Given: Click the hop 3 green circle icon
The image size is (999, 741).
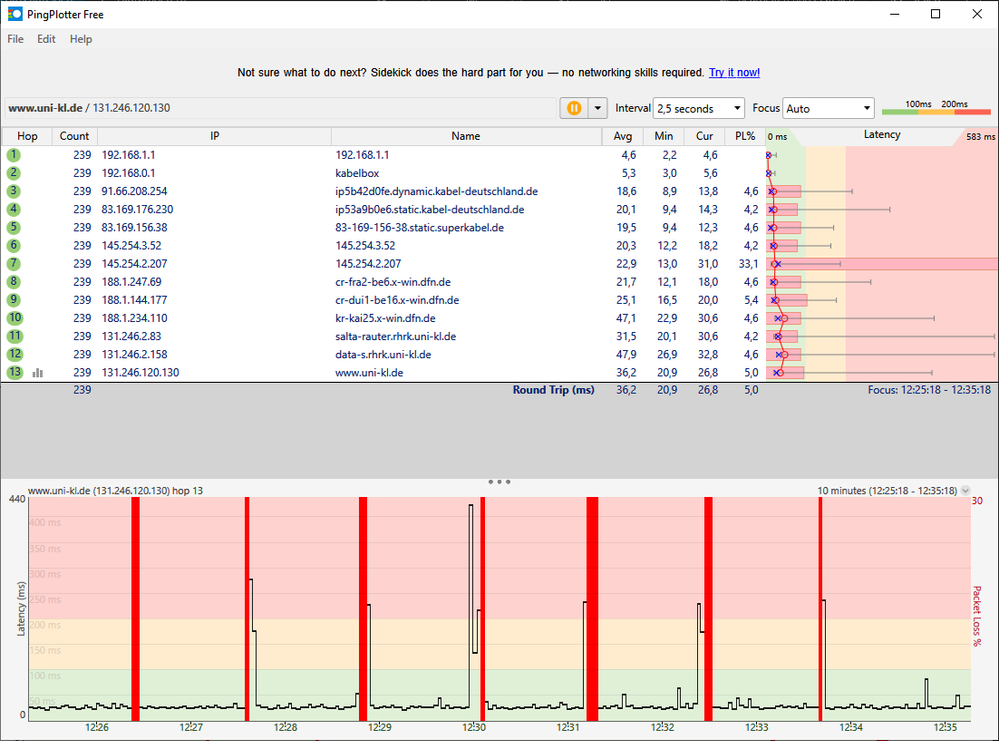Looking at the screenshot, I should [13, 191].
